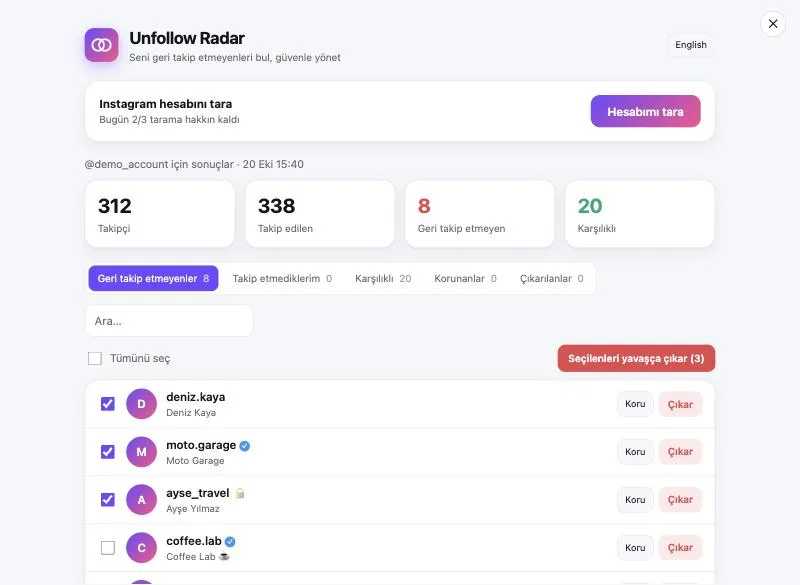Screen dimensions: 800x585
Task: Click the verified badge next to coffee.lab
Action: [x=230, y=542]
